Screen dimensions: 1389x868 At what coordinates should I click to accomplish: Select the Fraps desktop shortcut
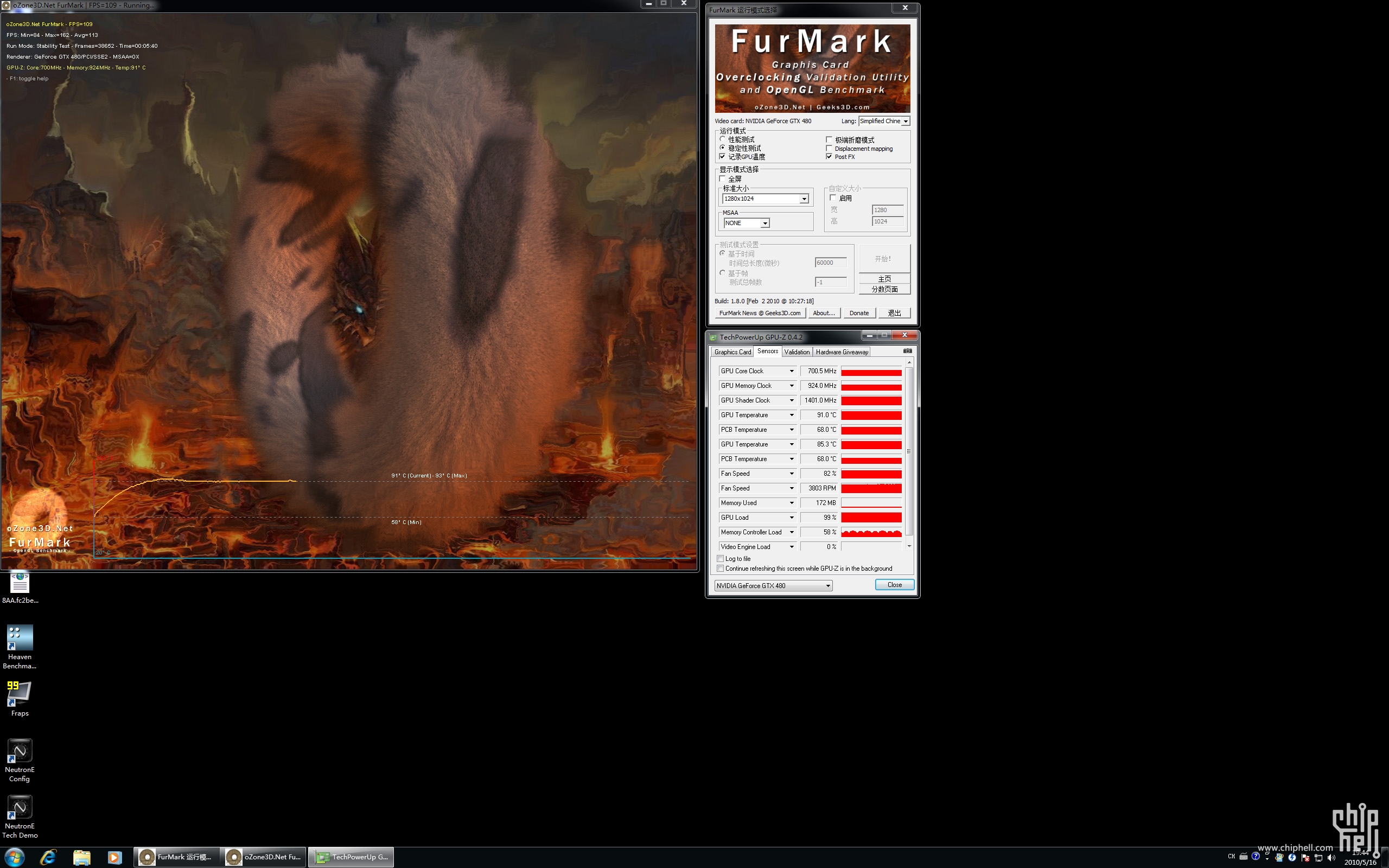coord(20,699)
